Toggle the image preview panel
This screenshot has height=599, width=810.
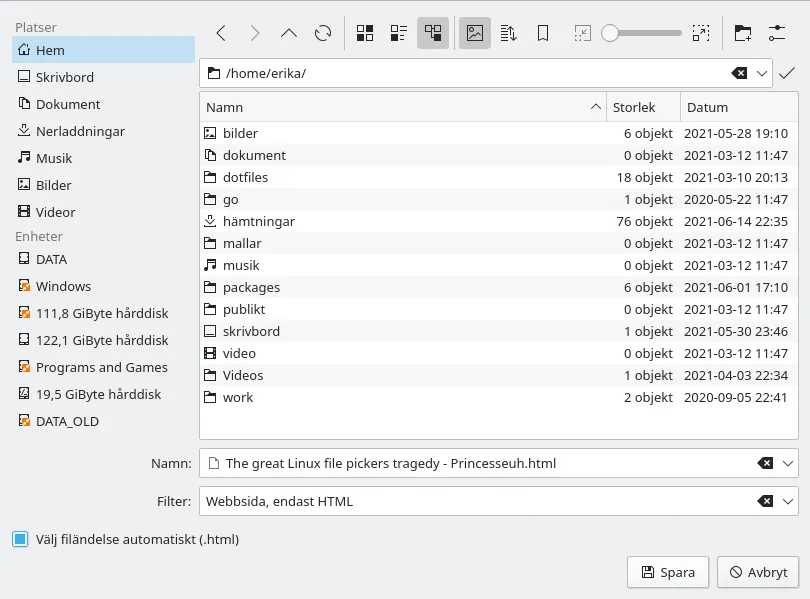click(473, 32)
